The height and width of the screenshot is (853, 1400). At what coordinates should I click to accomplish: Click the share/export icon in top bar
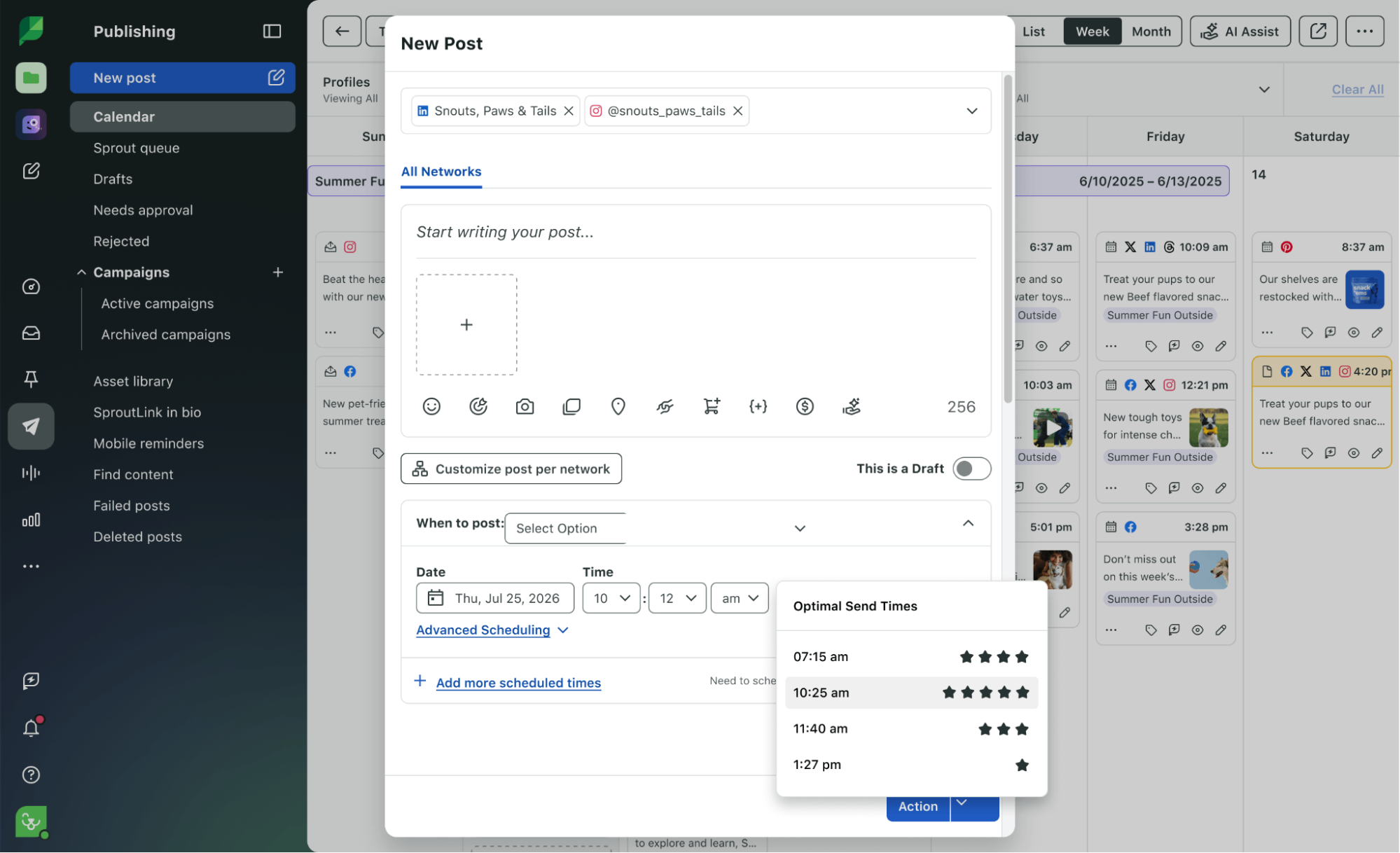[1317, 32]
